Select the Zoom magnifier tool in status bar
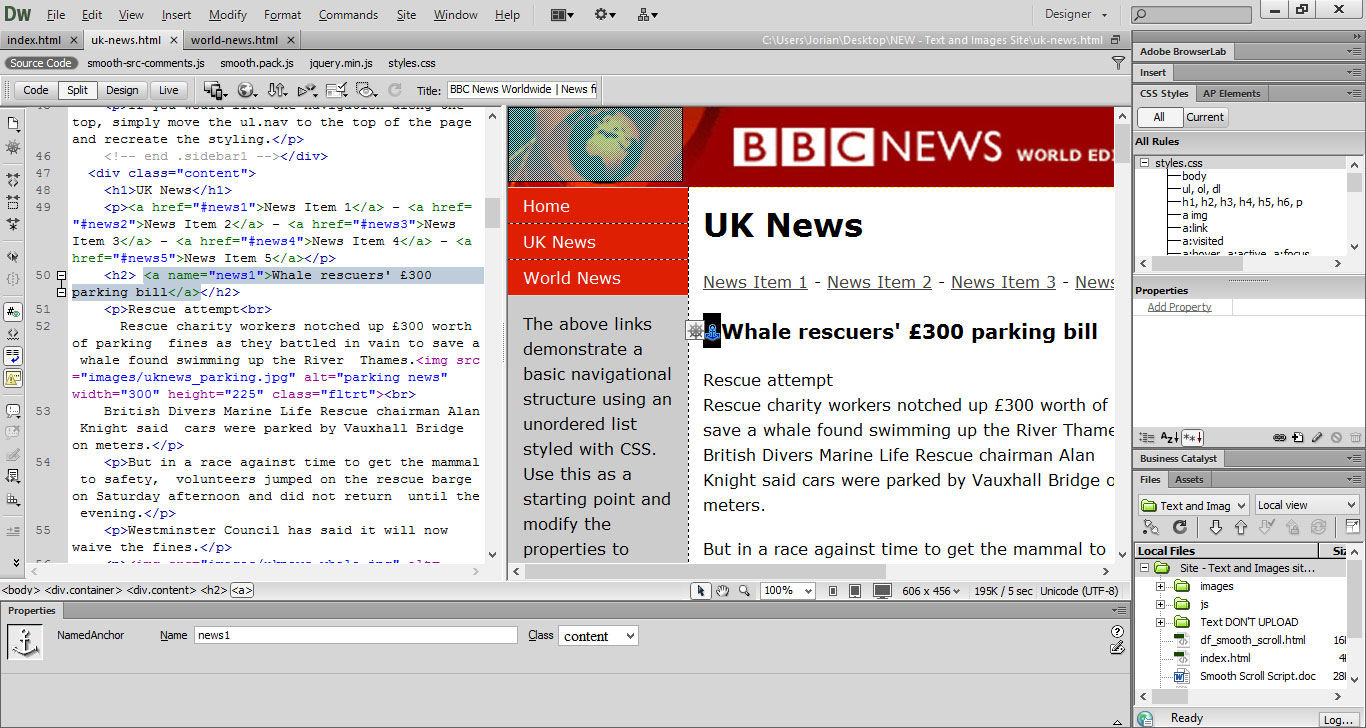The height and width of the screenshot is (728, 1366). (744, 590)
